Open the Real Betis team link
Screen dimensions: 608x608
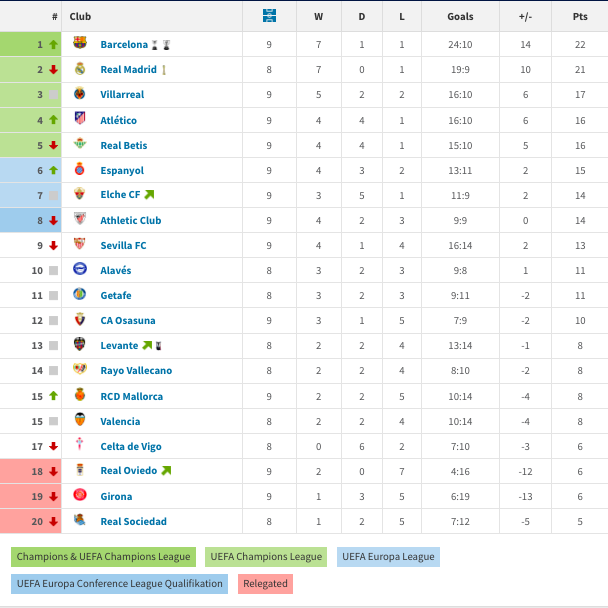tap(123, 145)
